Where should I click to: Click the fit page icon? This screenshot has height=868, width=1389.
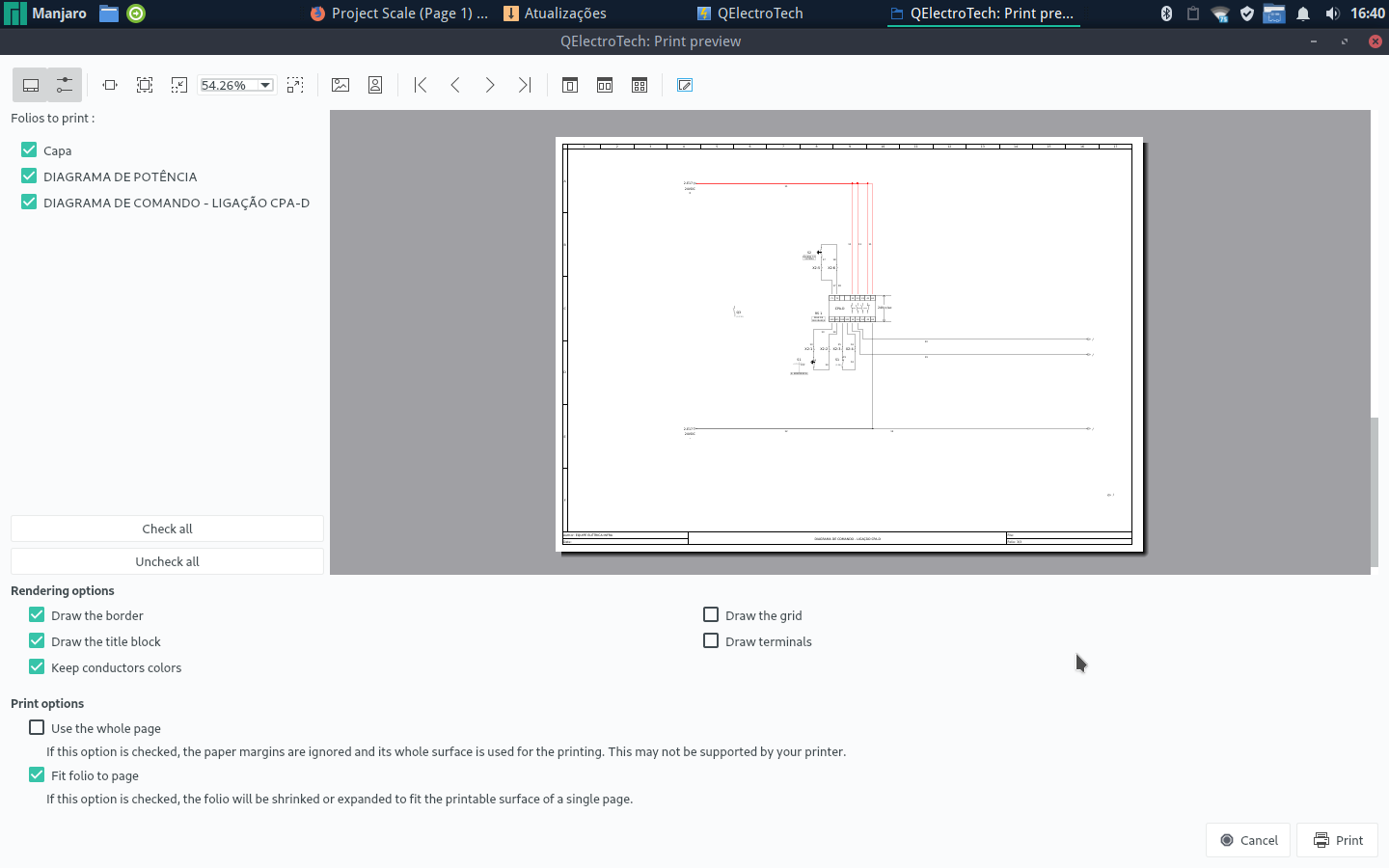pos(145,85)
